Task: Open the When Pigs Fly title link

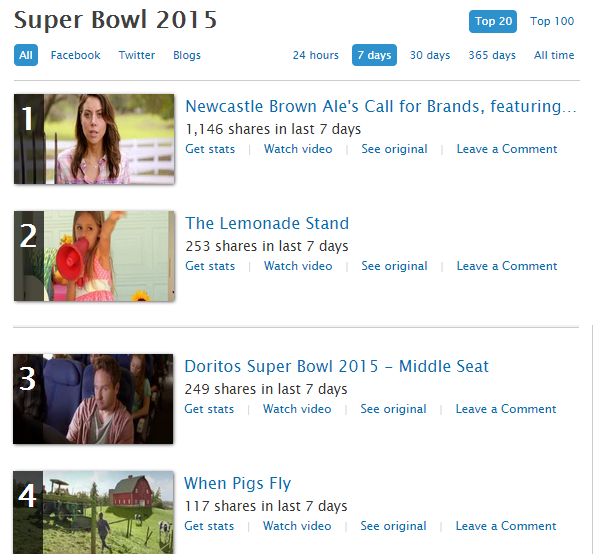Action: (238, 483)
